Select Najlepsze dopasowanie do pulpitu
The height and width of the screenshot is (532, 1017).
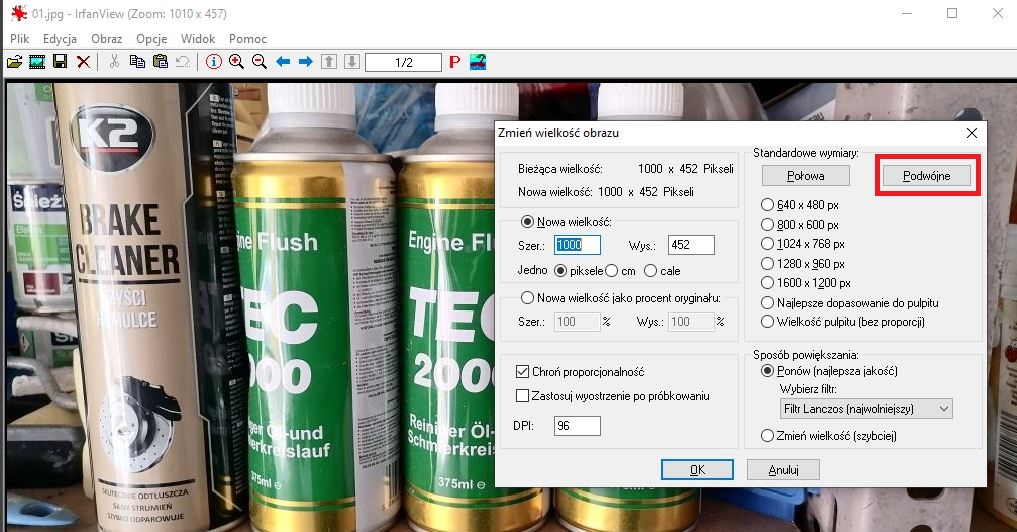(767, 303)
